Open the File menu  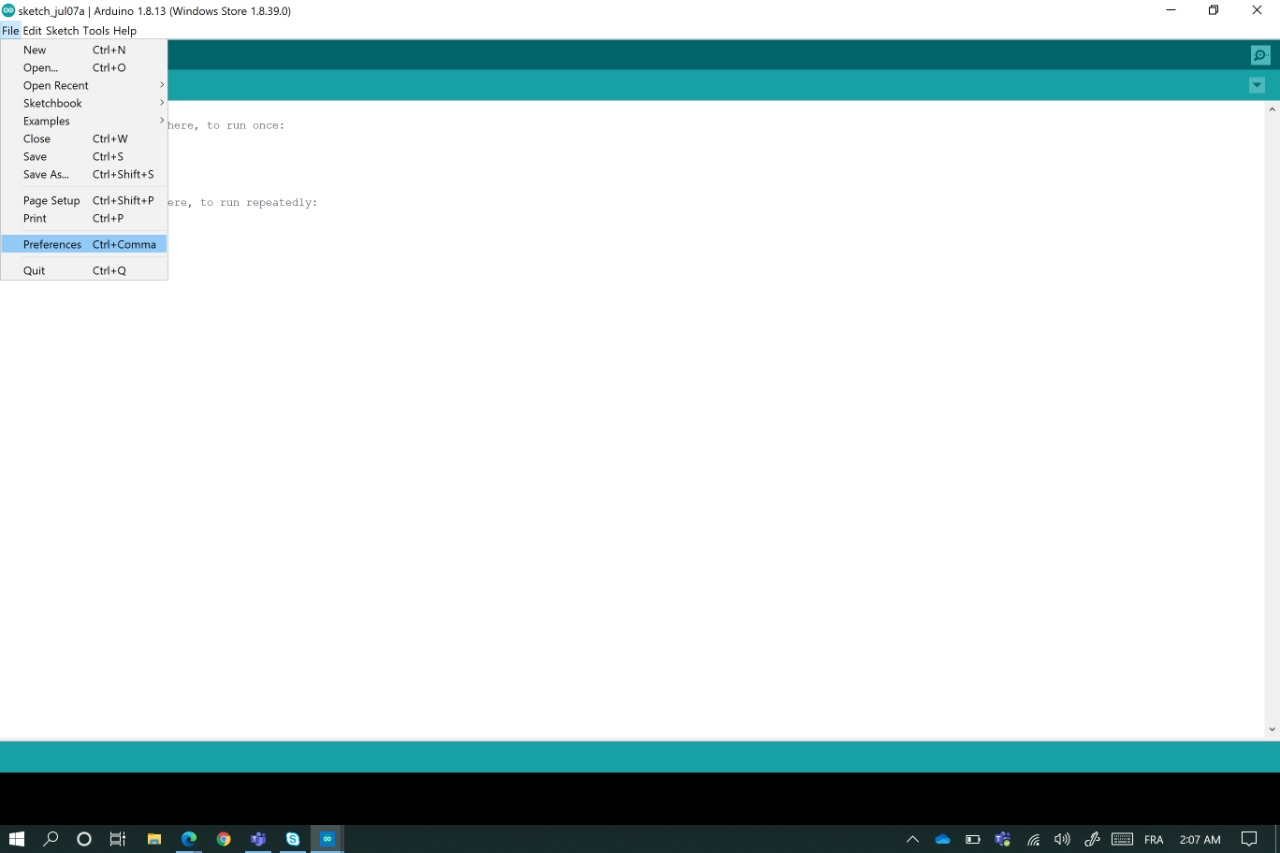[10, 31]
